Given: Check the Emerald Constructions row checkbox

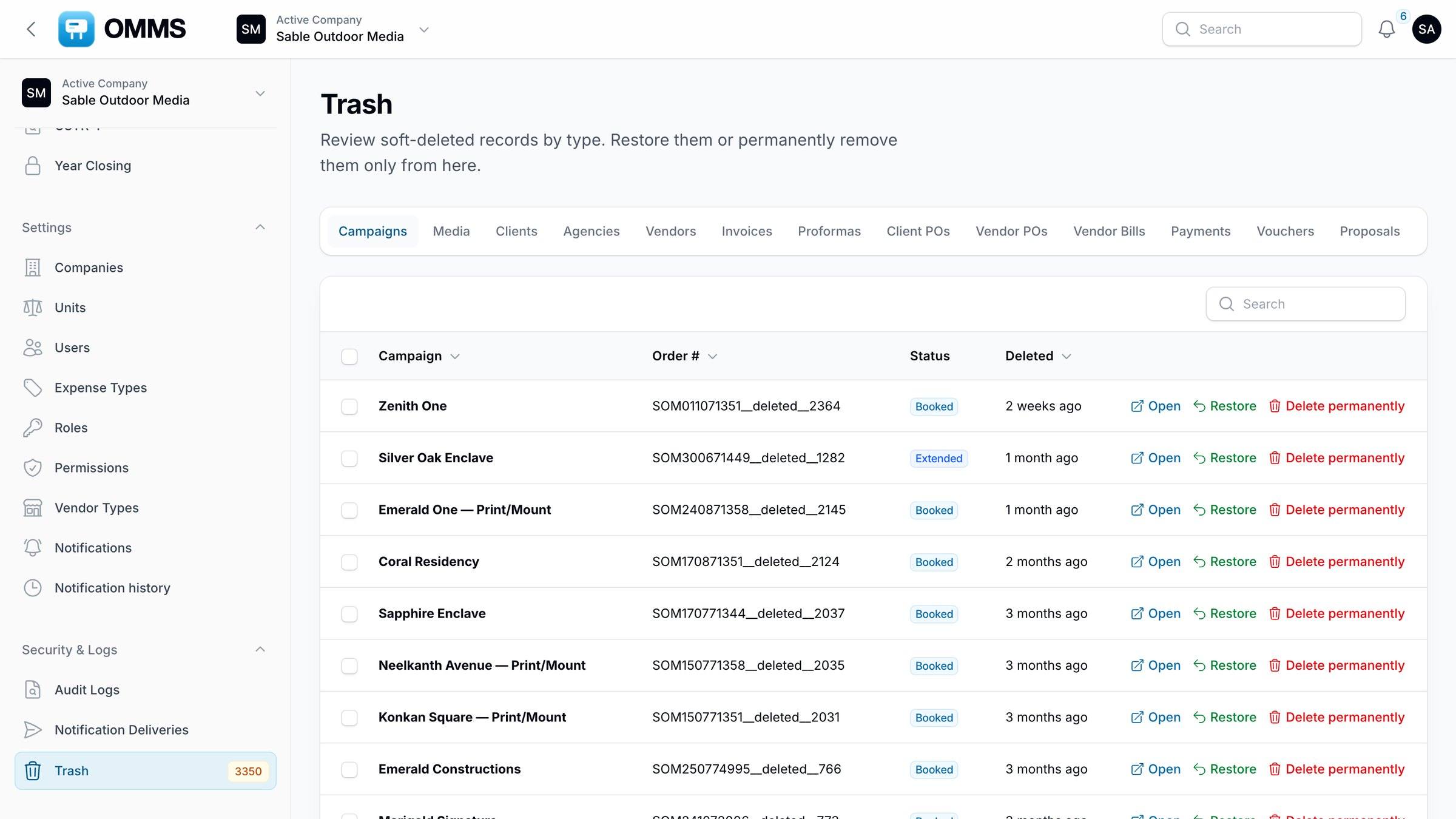Looking at the screenshot, I should point(349,770).
